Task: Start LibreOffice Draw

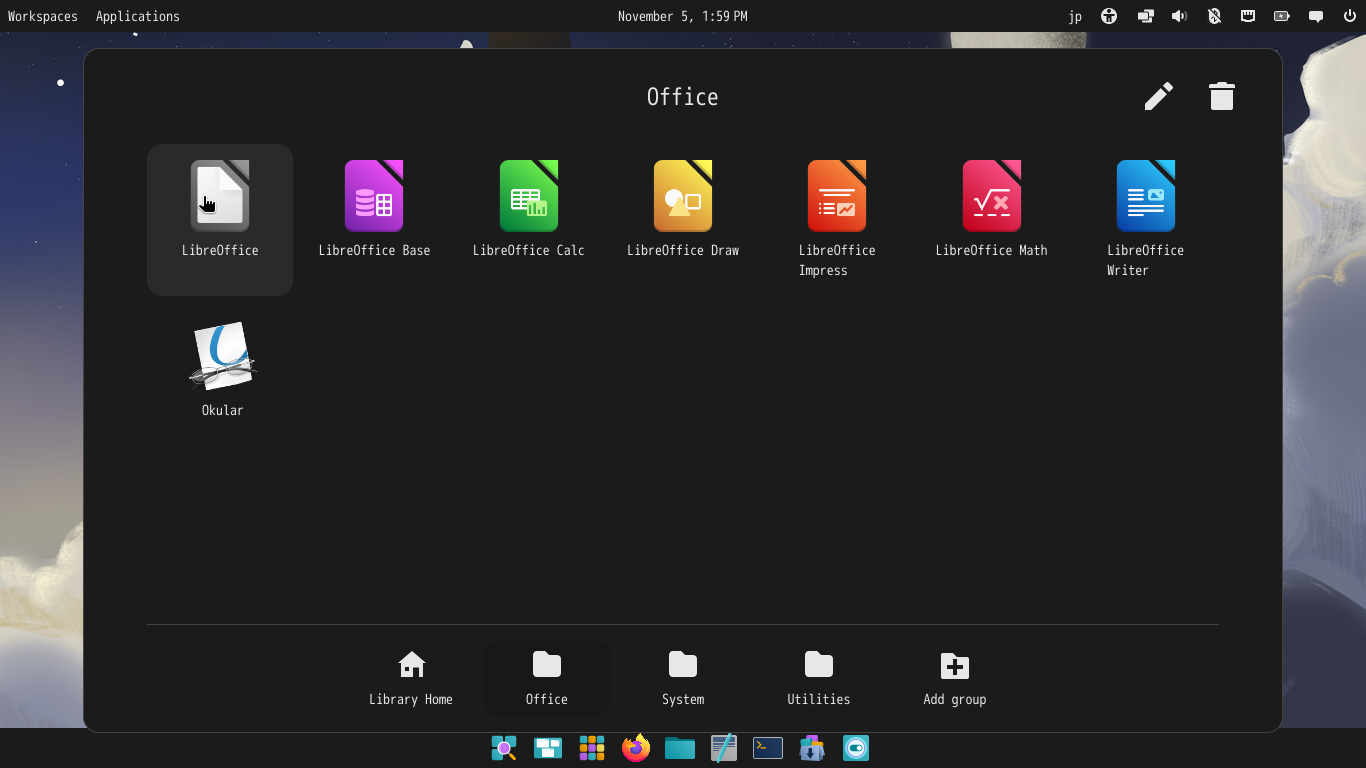Action: [683, 209]
